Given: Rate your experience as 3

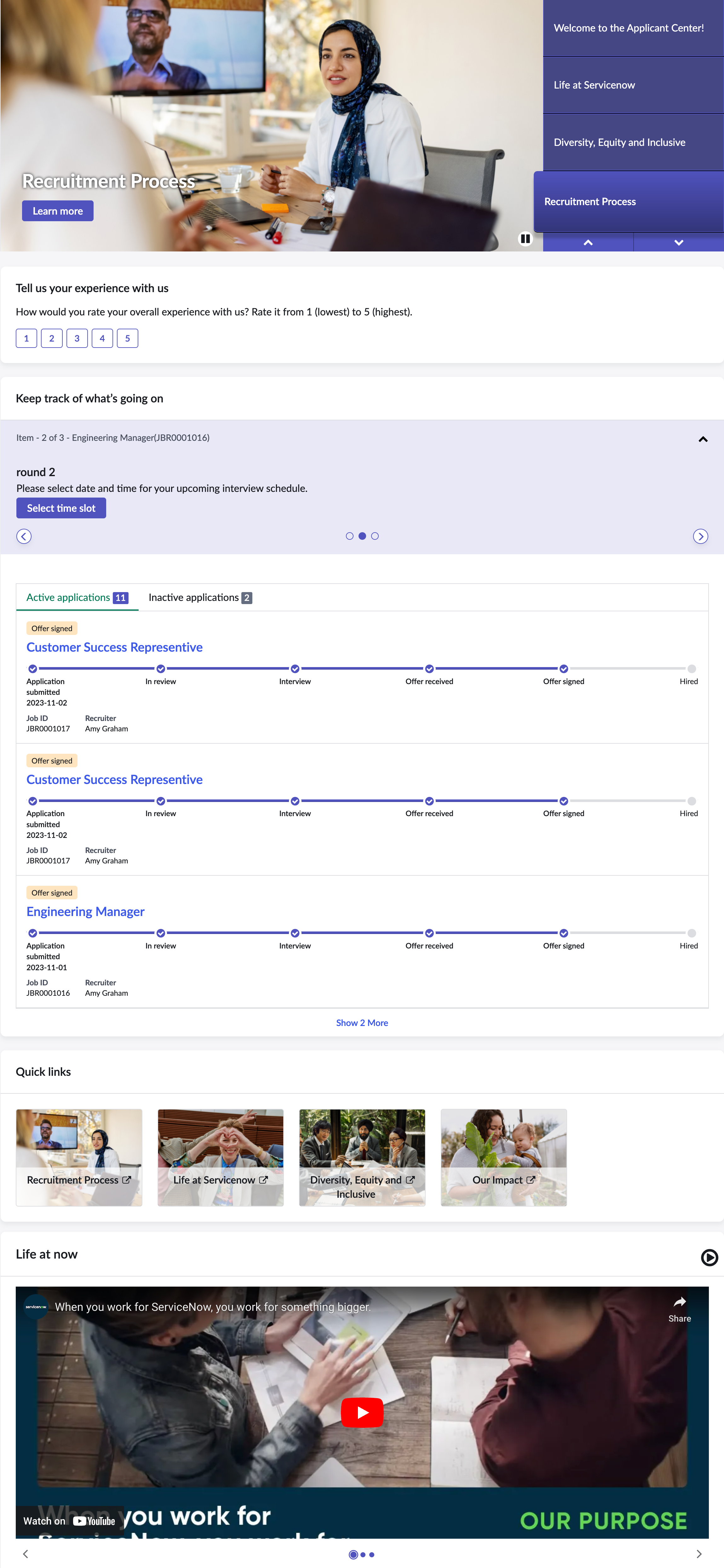Looking at the screenshot, I should point(77,338).
